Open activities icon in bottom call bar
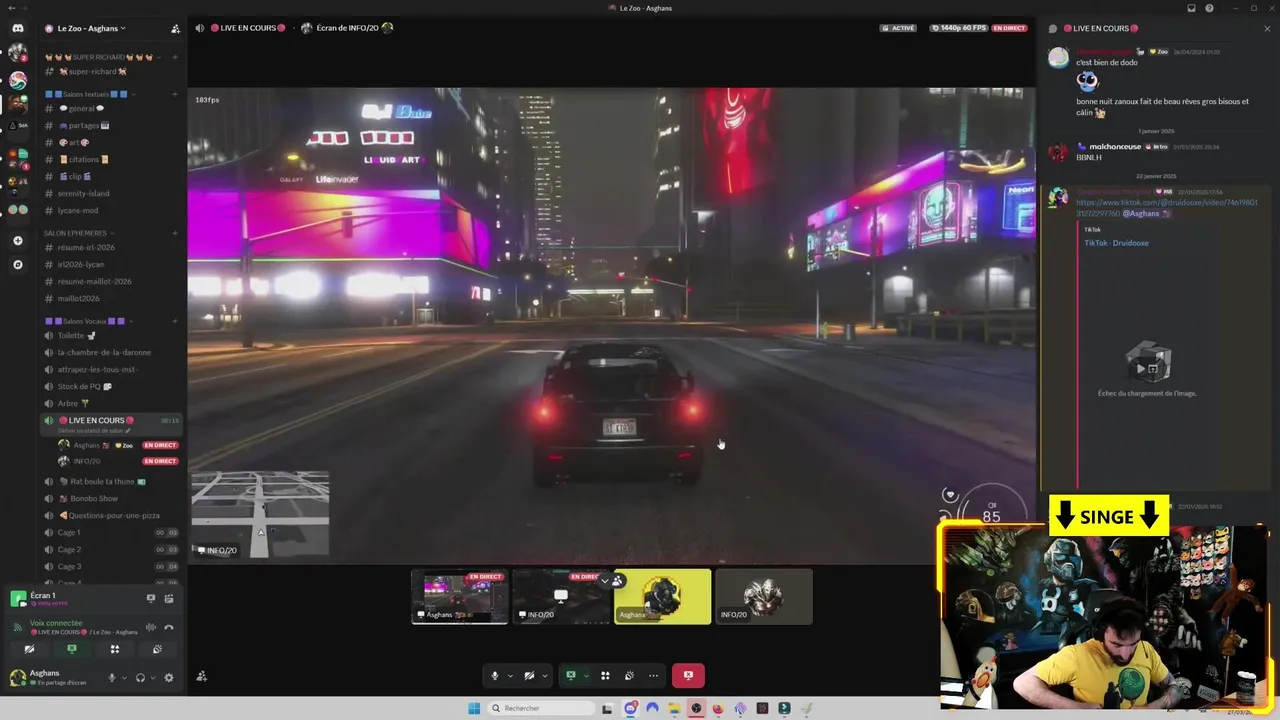The image size is (1280, 720). coord(605,676)
